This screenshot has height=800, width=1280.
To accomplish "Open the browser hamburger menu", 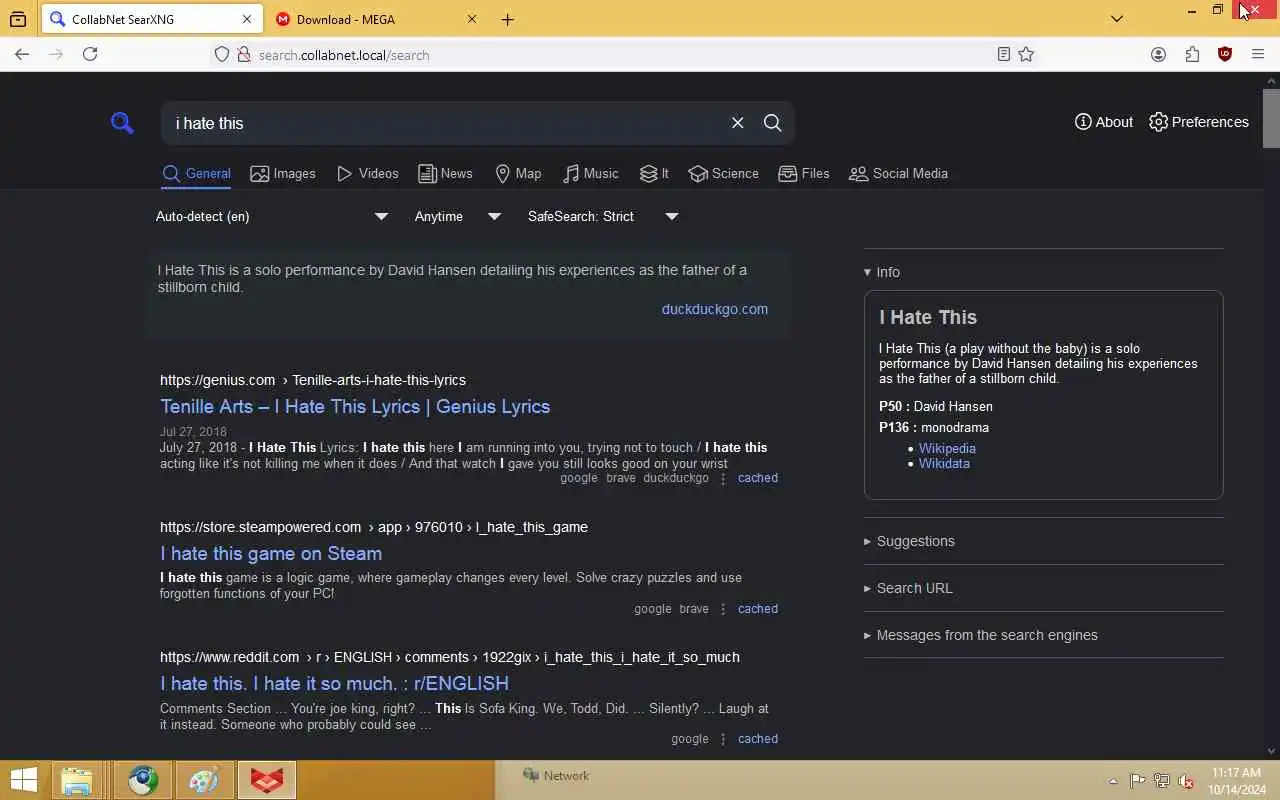I will pos(1258,55).
